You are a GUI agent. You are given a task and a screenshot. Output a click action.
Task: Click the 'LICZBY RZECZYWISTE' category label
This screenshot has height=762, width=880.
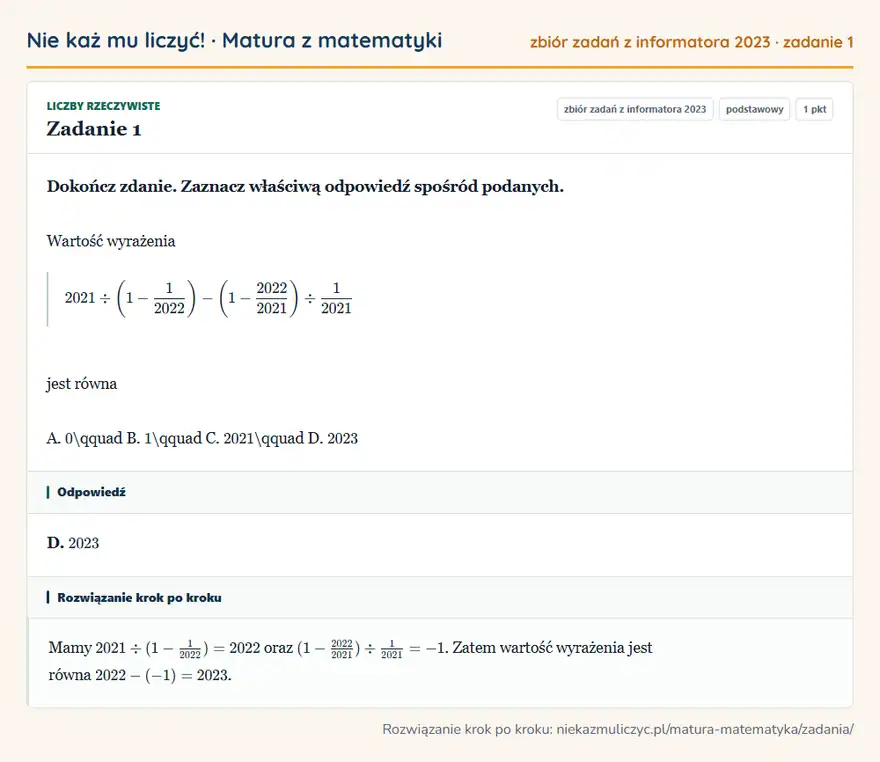103,106
